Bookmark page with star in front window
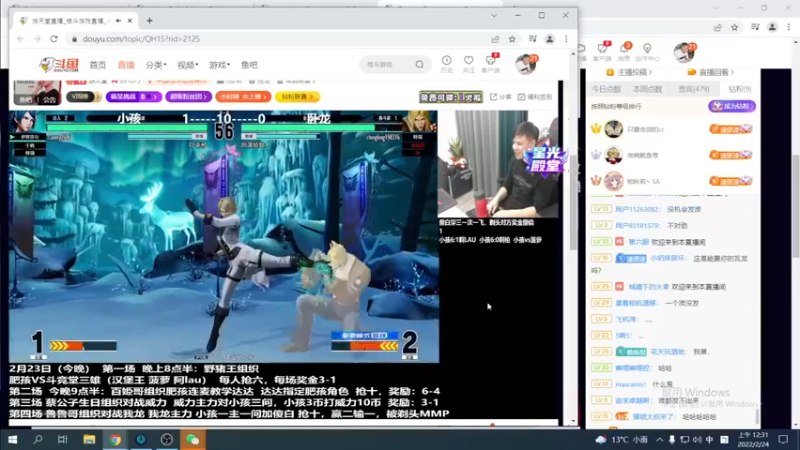The image size is (800, 450). point(512,39)
